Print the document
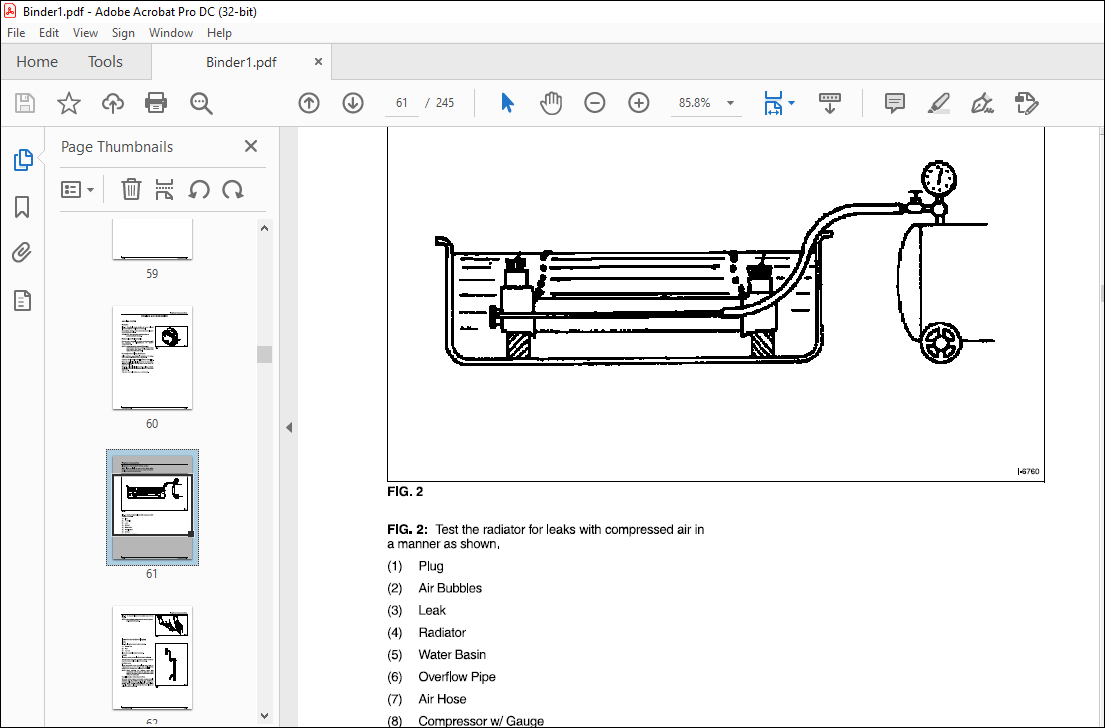 point(156,103)
